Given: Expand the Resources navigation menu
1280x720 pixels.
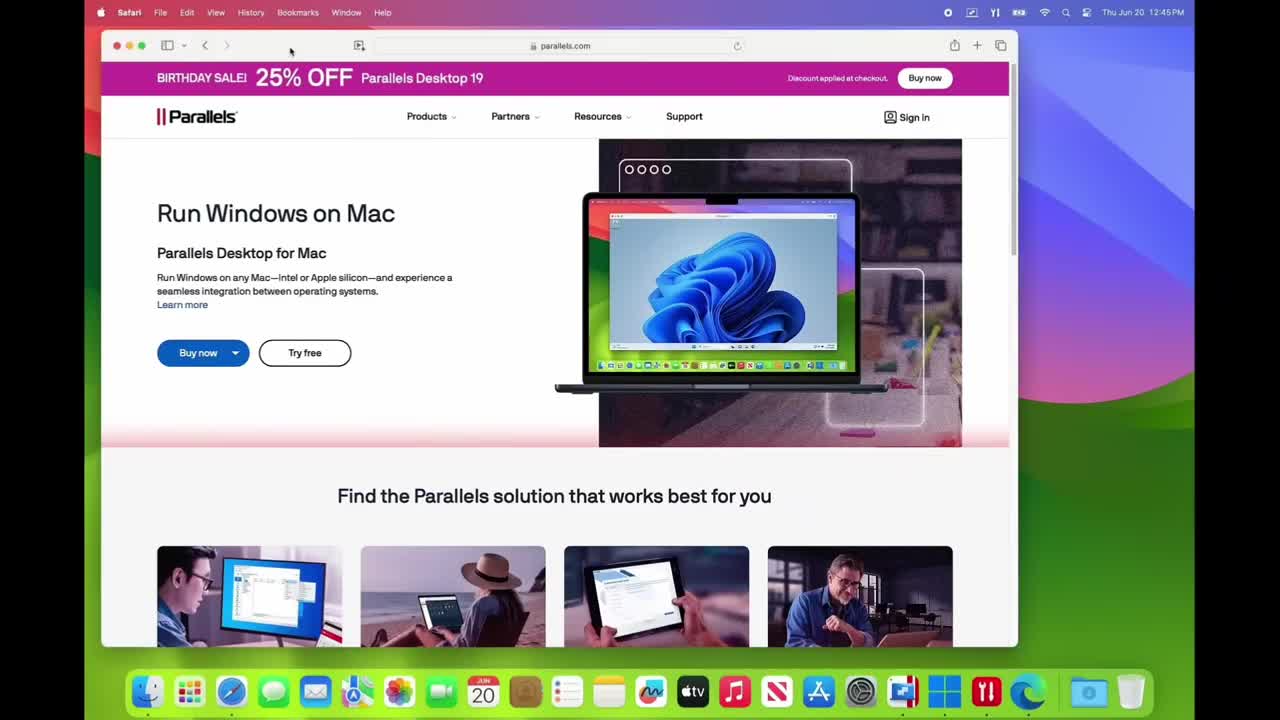Looking at the screenshot, I should click(x=602, y=117).
